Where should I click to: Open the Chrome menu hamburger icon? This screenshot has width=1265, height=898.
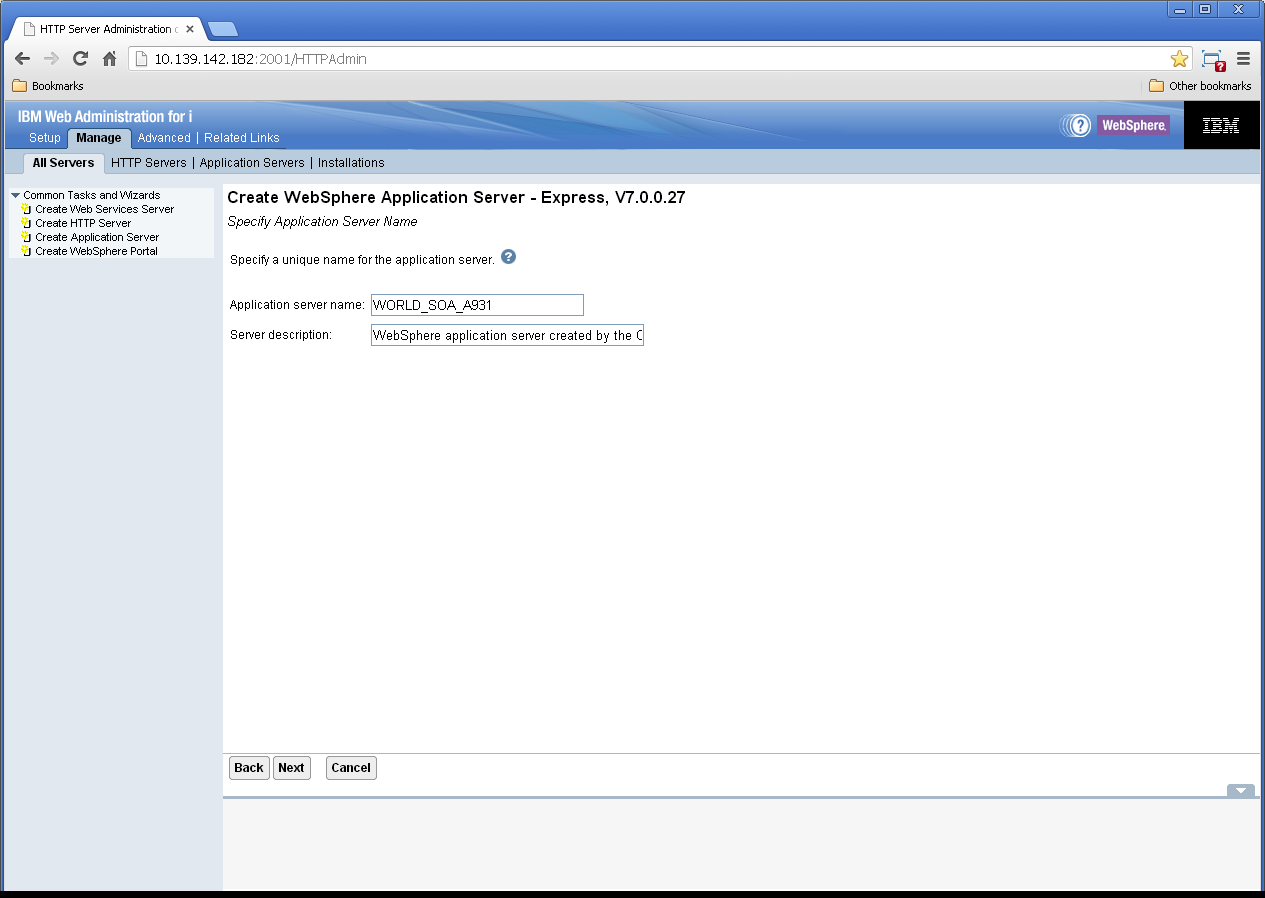[1244, 59]
